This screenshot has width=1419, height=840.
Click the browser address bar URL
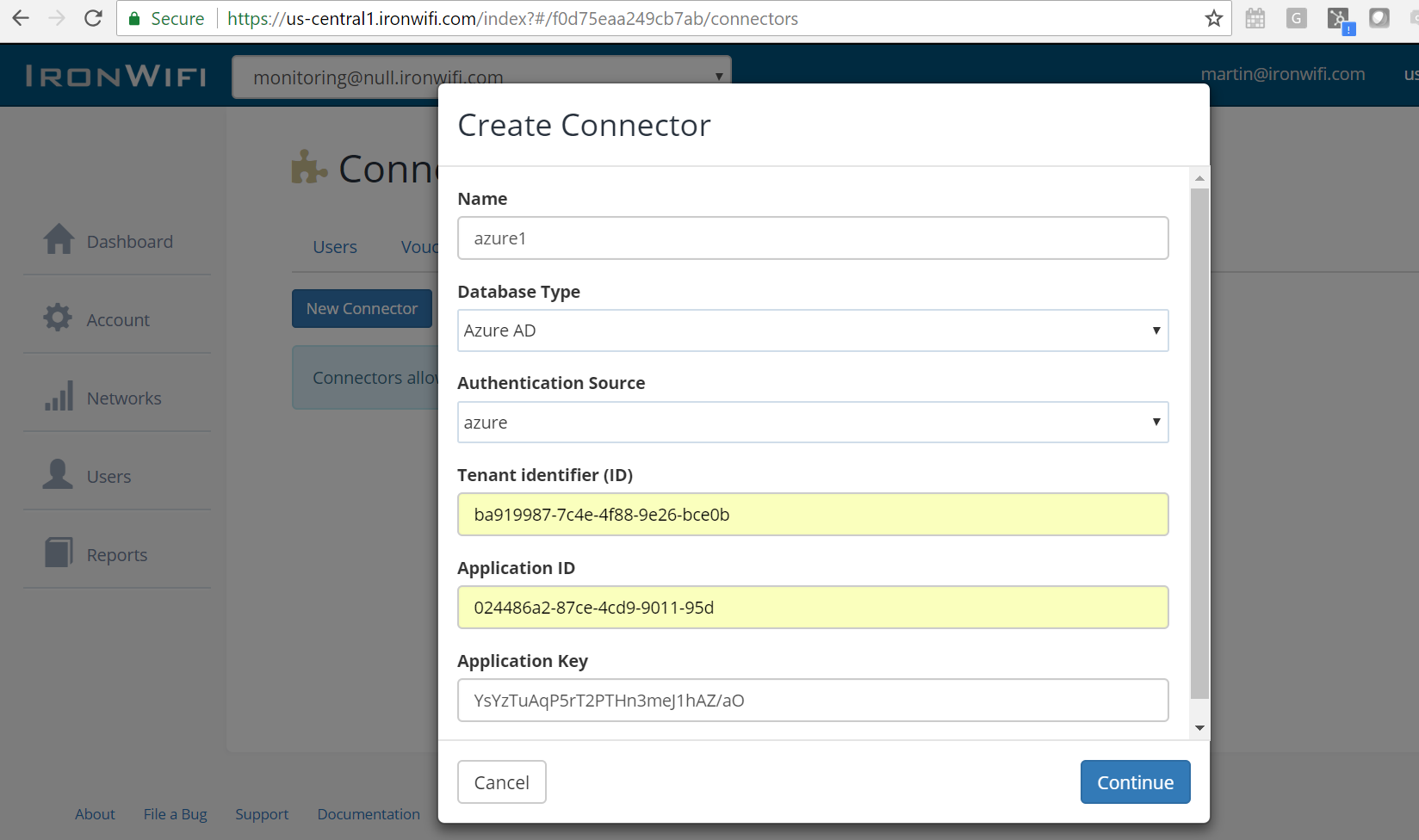click(x=512, y=18)
